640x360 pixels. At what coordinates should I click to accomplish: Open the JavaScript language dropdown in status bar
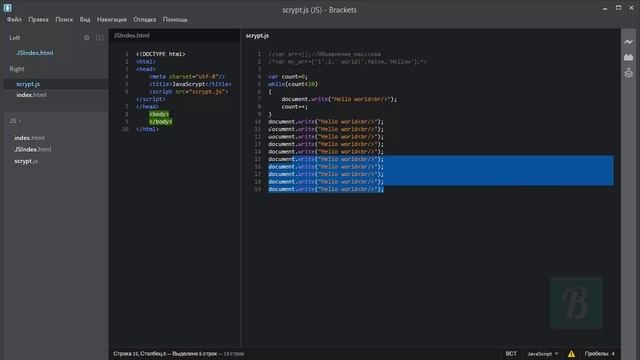point(542,354)
